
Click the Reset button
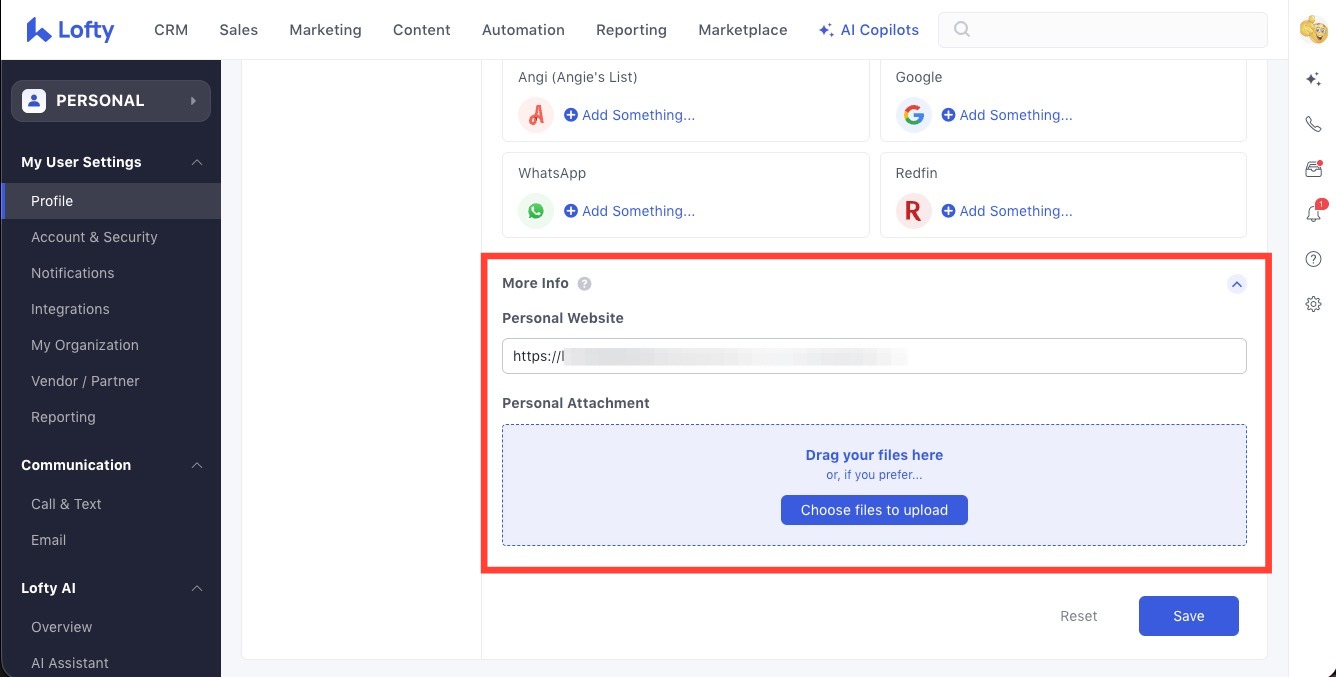coord(1079,616)
